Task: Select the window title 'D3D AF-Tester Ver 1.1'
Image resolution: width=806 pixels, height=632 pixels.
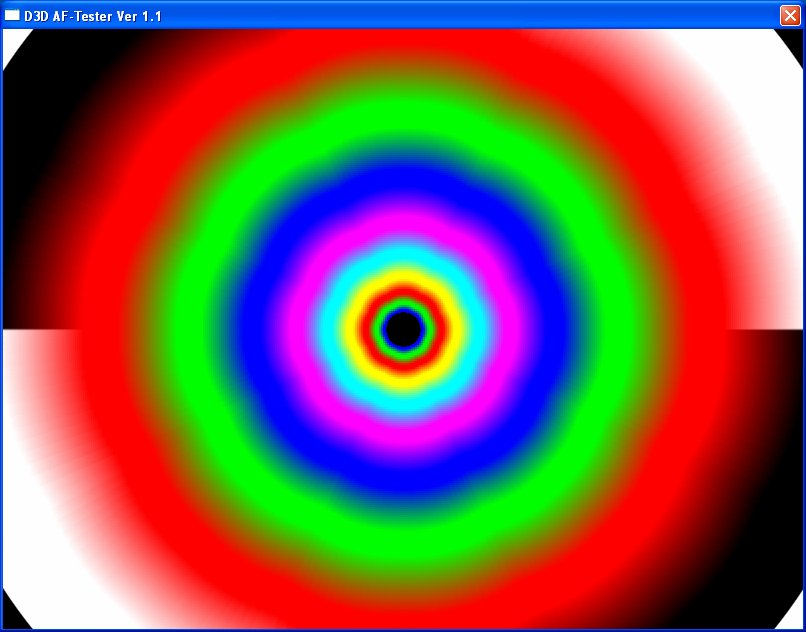Action: [x=93, y=16]
